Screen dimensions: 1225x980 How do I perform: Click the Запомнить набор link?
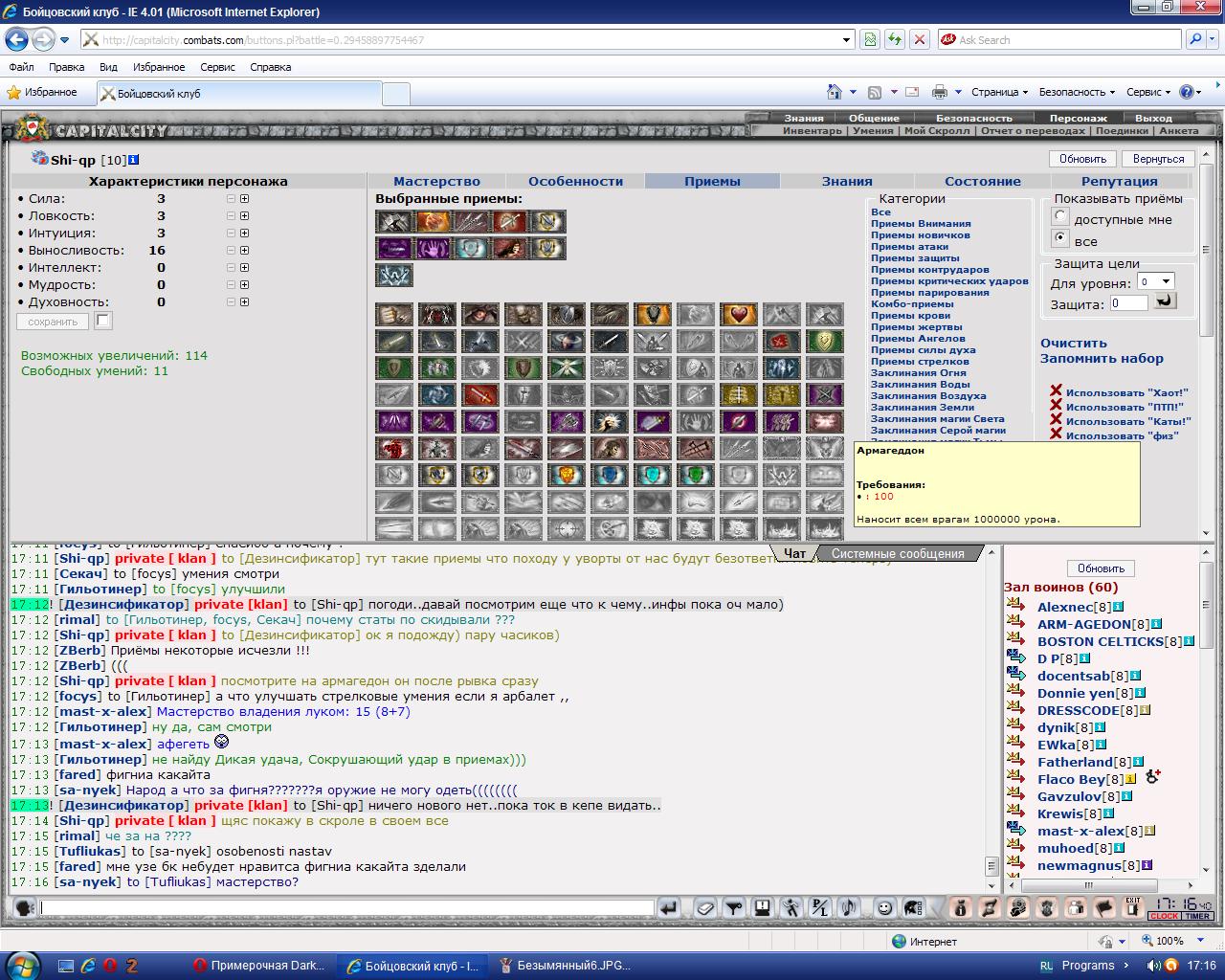[1102, 358]
